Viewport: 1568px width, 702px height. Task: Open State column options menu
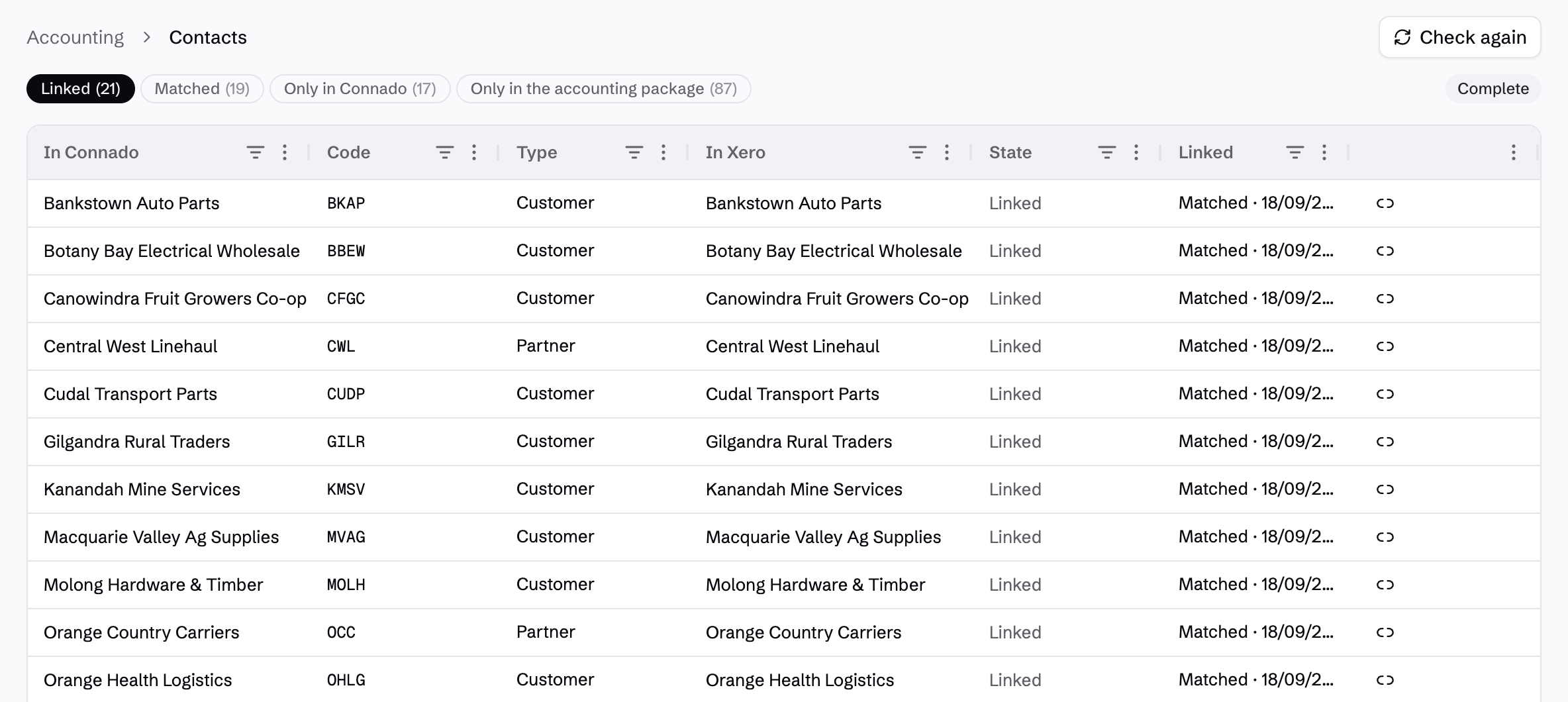pyautogui.click(x=1136, y=152)
